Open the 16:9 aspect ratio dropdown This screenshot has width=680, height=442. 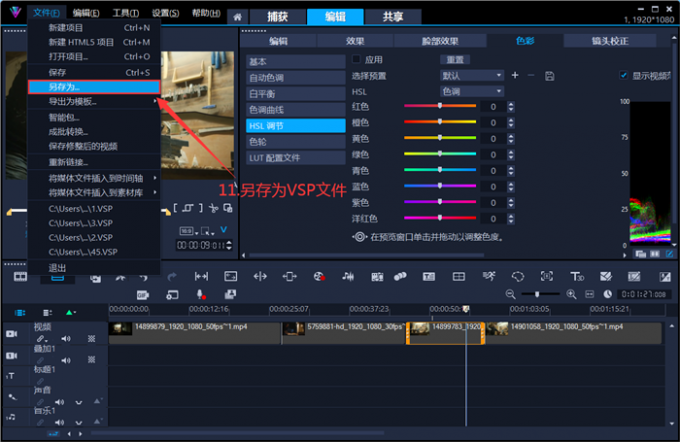coord(189,231)
